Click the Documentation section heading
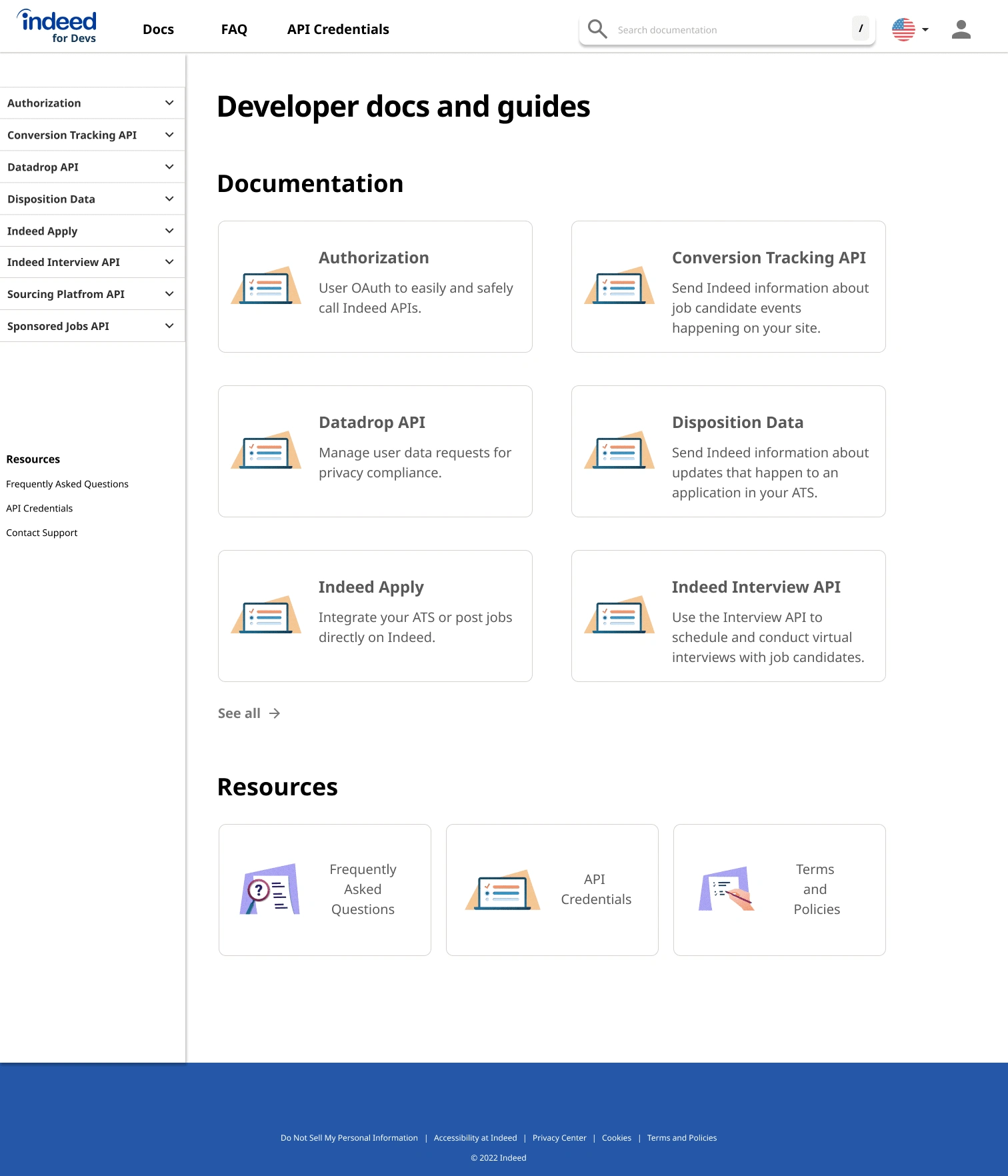 [x=310, y=184]
